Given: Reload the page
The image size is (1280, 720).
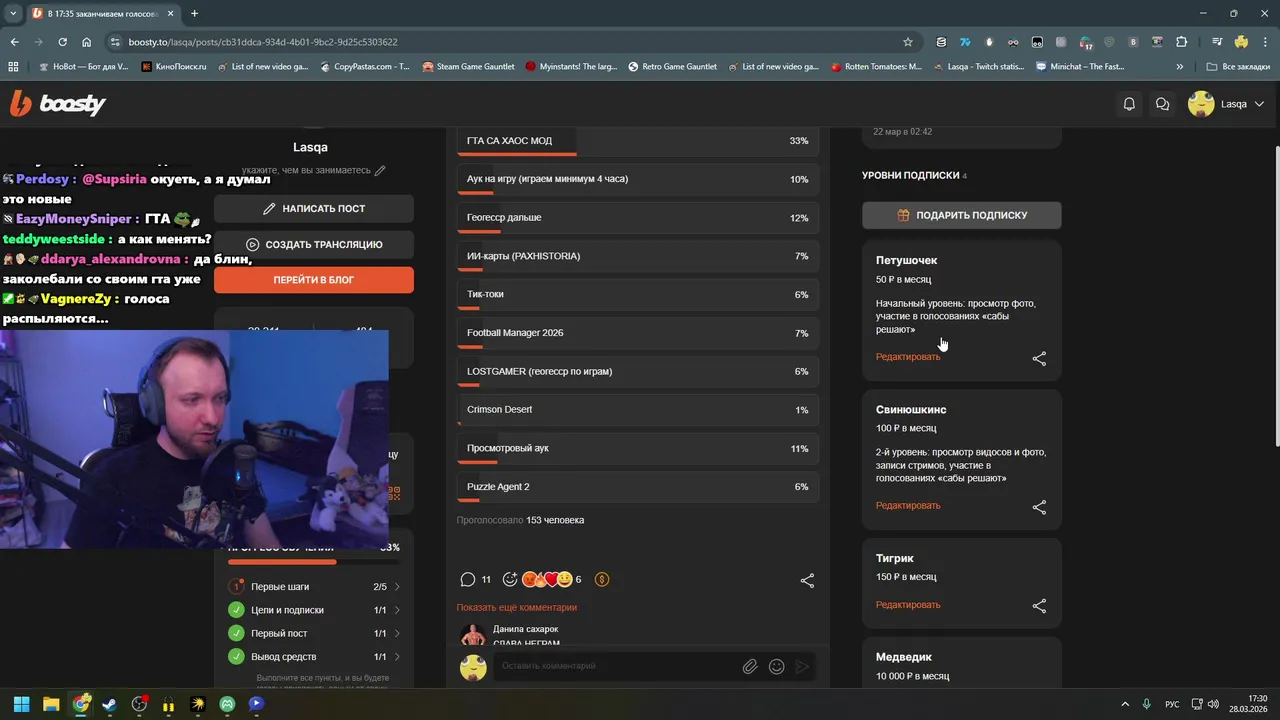Looking at the screenshot, I should click(62, 42).
